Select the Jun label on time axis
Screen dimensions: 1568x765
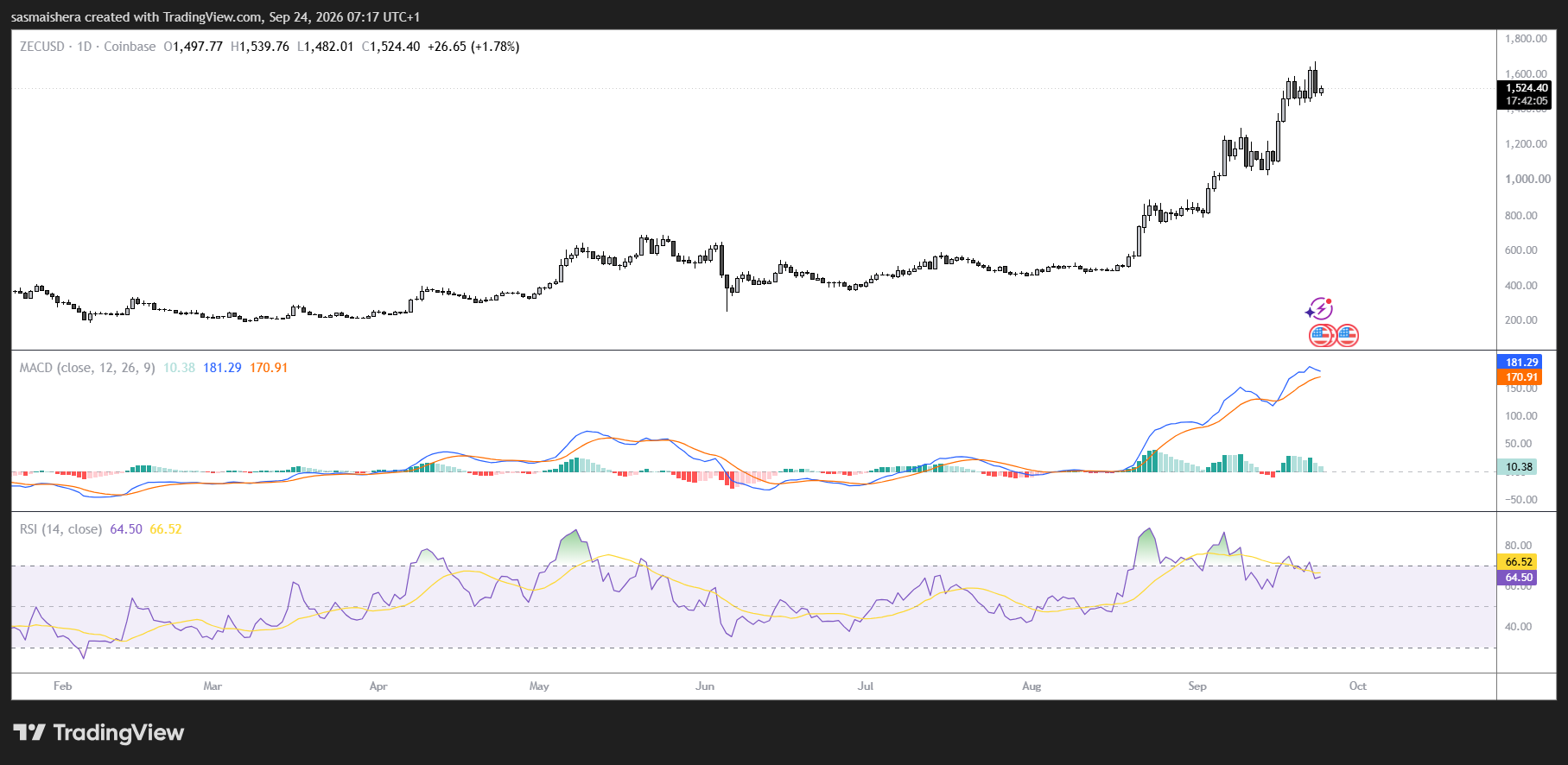coord(705,686)
